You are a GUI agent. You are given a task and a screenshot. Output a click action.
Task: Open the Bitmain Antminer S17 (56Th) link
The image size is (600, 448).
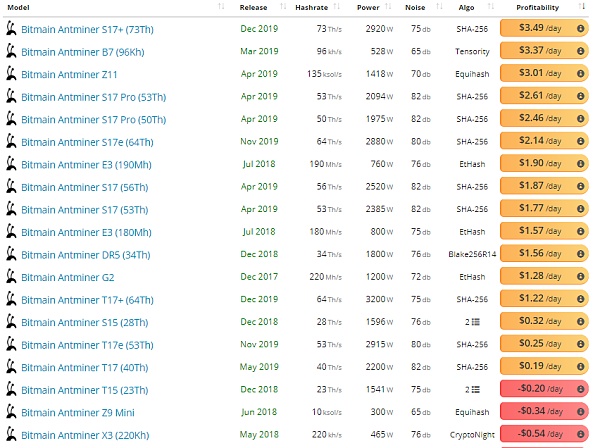pos(85,187)
